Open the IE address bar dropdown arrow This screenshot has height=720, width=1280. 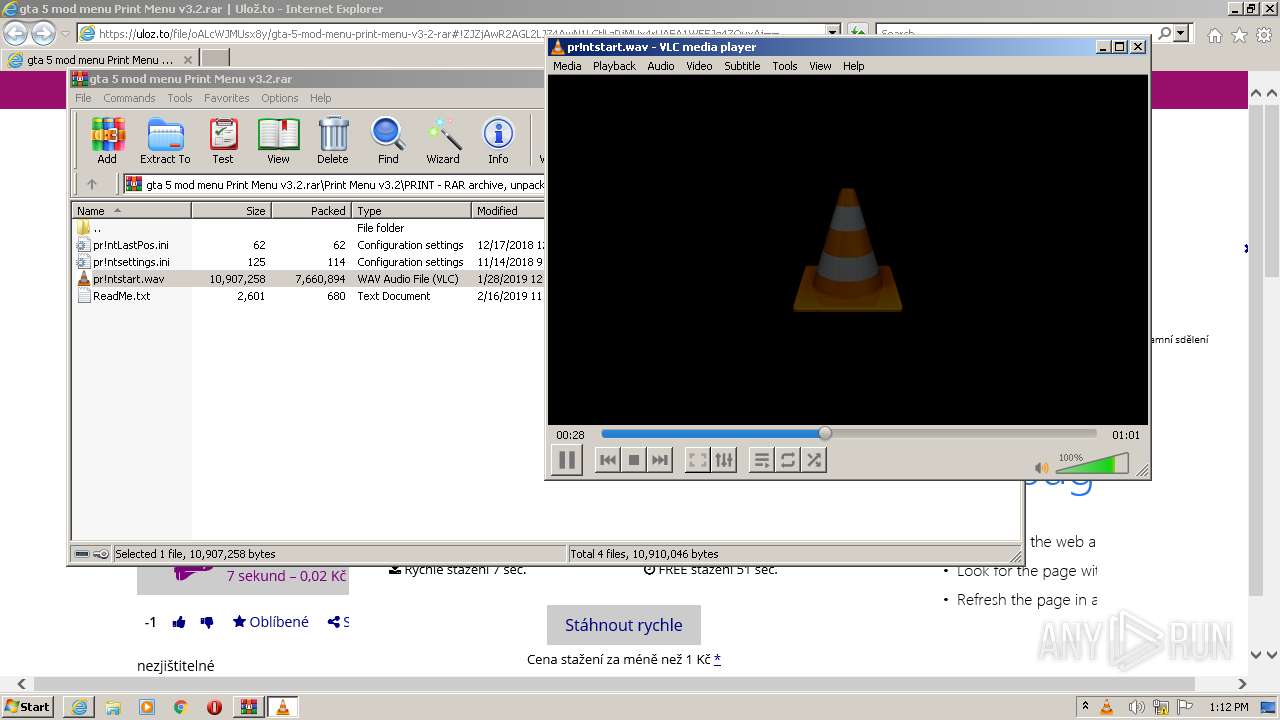(x=833, y=33)
